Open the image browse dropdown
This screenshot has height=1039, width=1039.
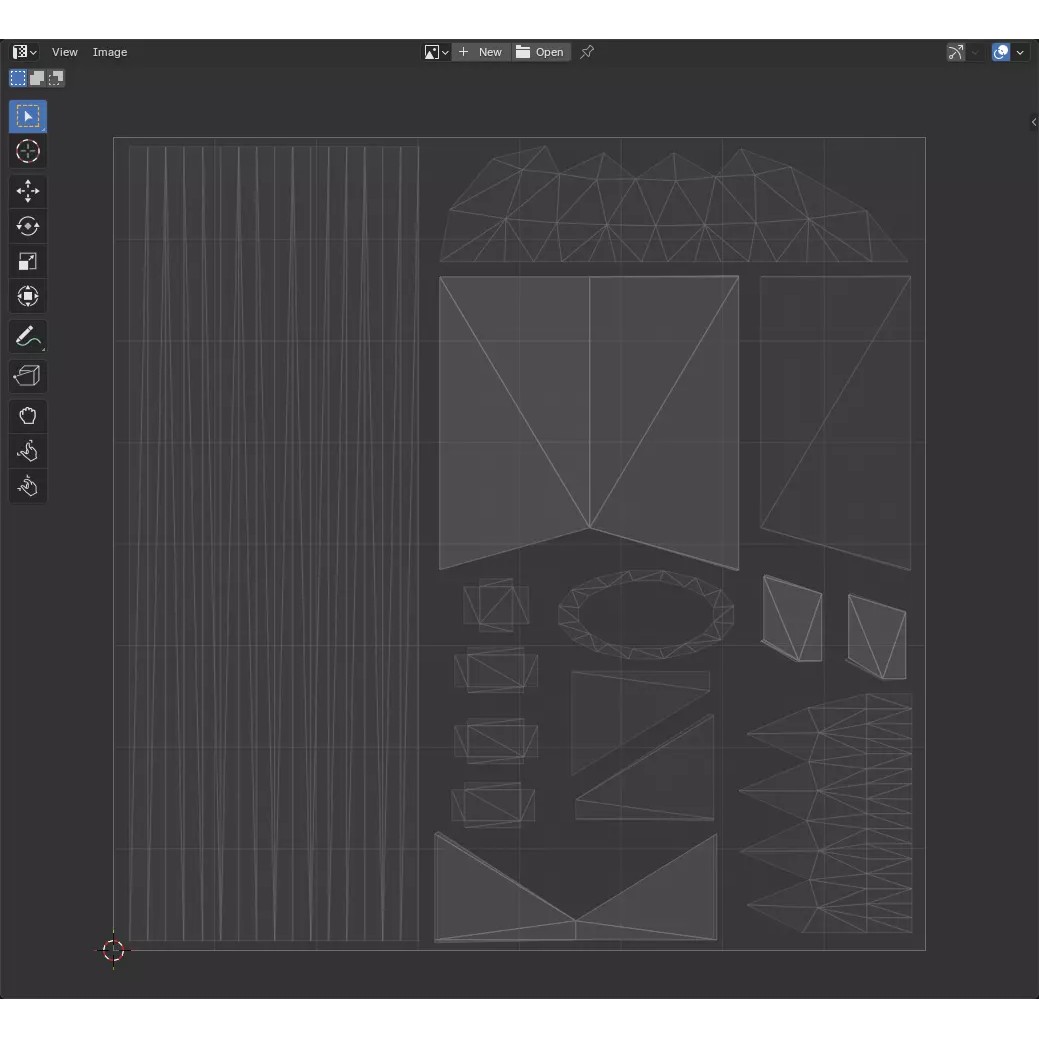[x=436, y=52]
